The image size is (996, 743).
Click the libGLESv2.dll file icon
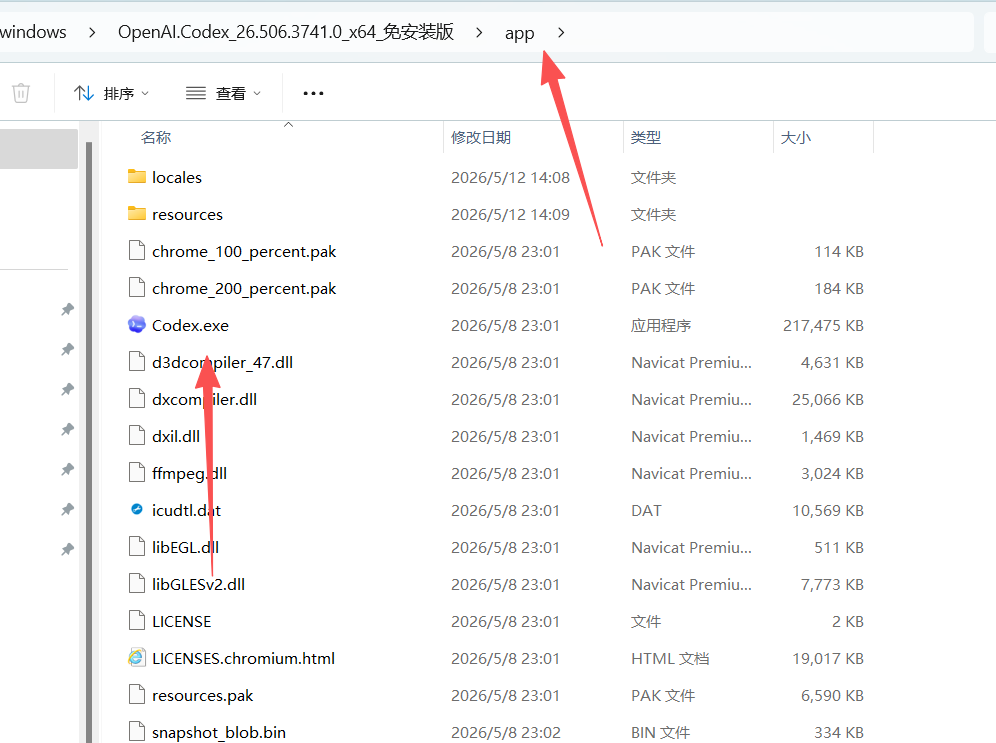click(137, 584)
